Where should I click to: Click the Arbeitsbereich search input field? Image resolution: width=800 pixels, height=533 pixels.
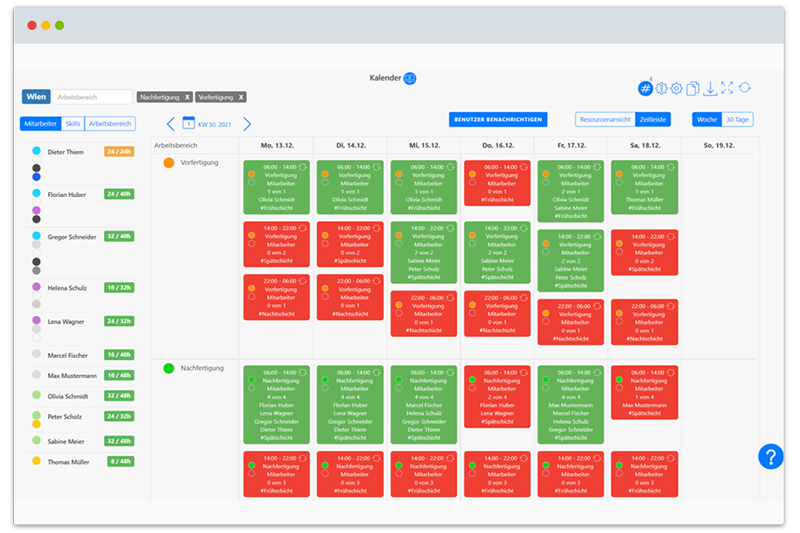92,97
